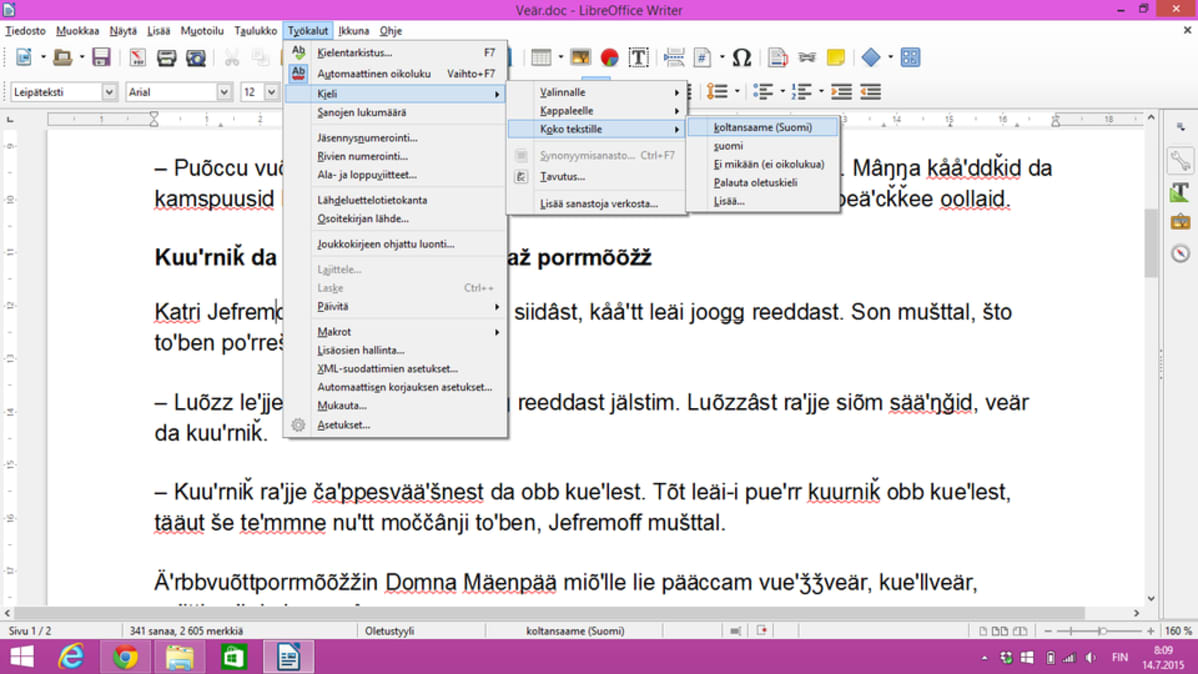Click the Export as PDF icon
This screenshot has width=1198, height=674.
pyautogui.click(x=138, y=57)
